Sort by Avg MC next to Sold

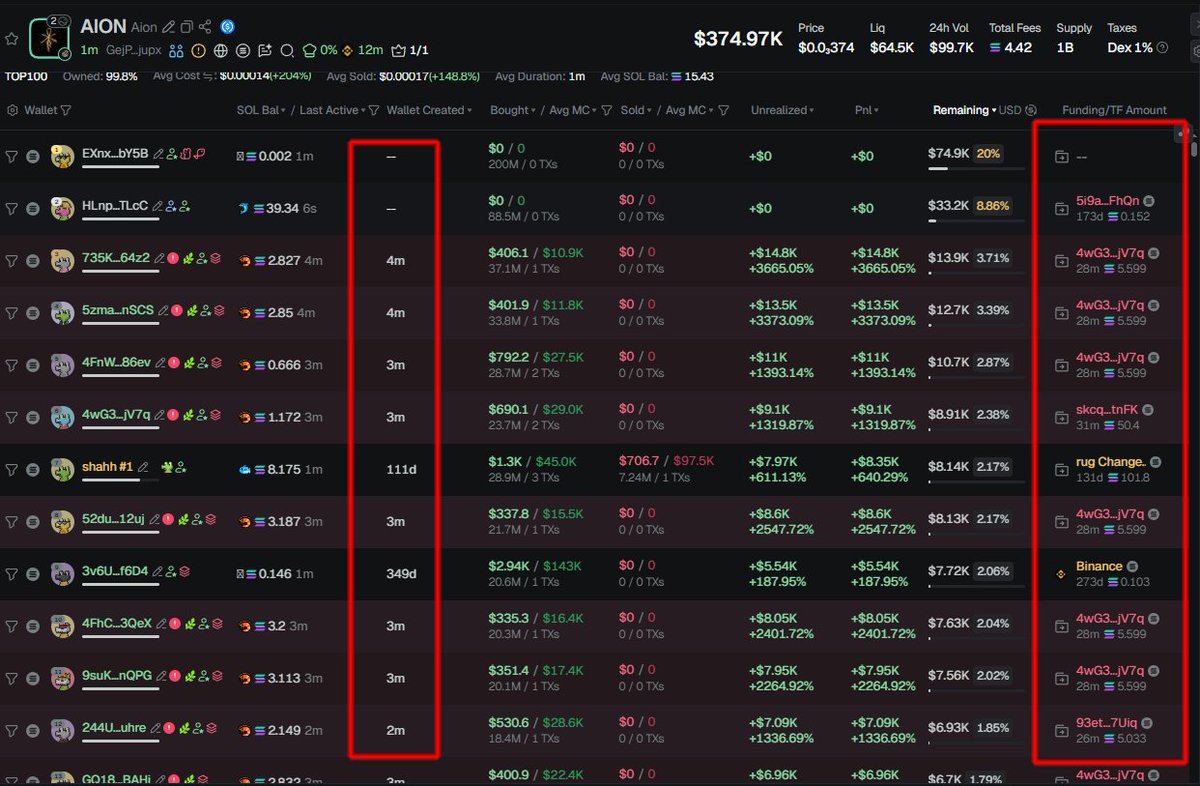pos(690,110)
